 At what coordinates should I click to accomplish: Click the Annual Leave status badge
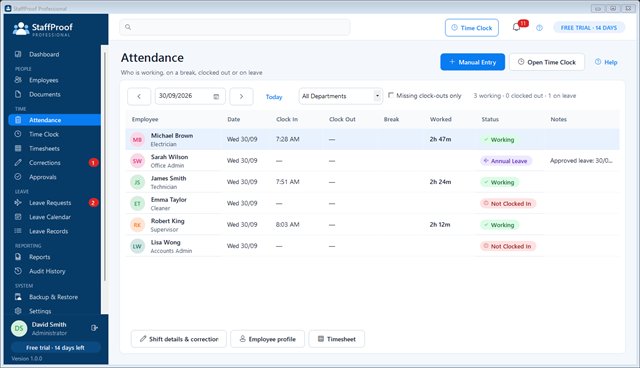(x=506, y=161)
